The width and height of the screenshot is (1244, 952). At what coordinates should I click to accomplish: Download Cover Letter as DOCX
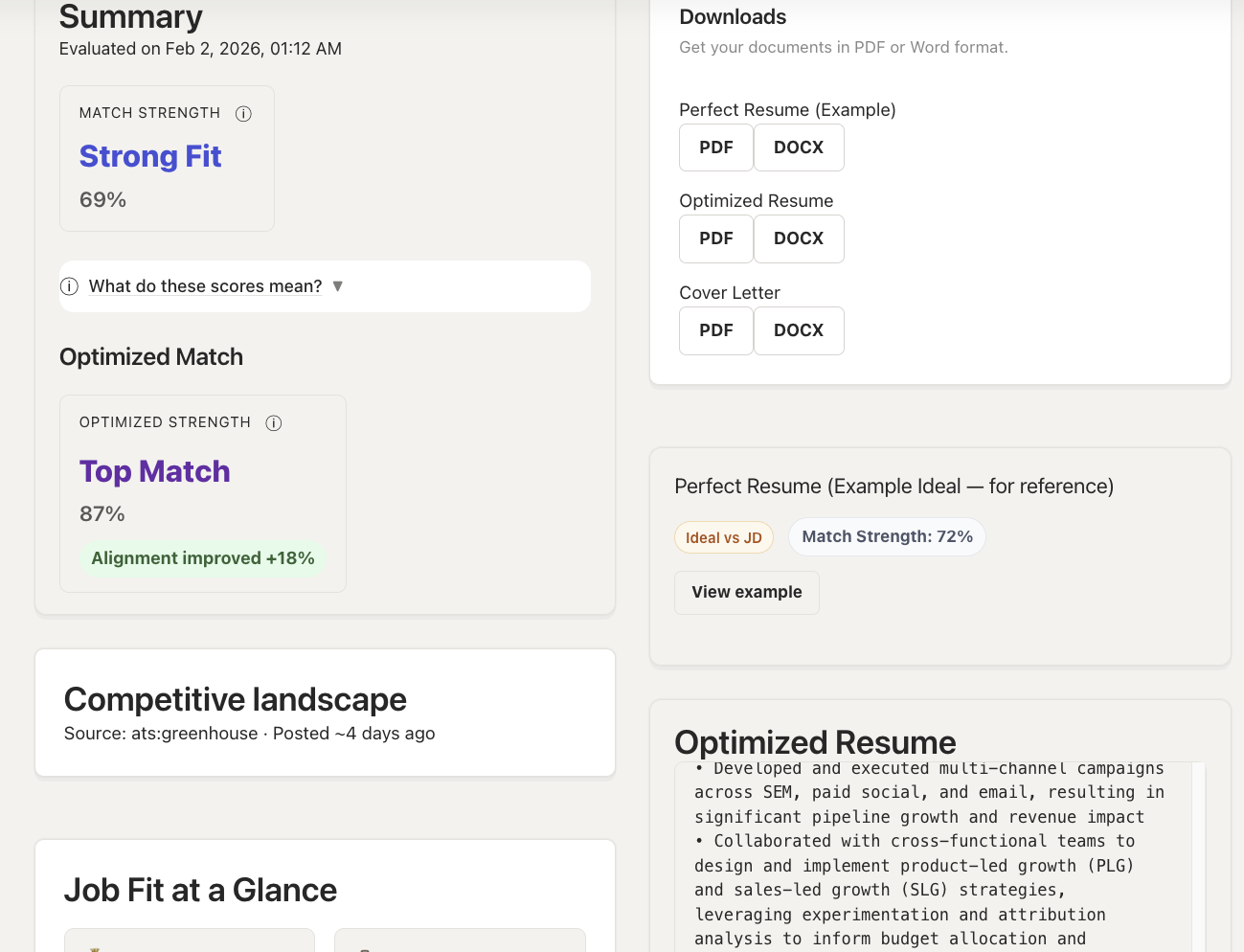click(x=799, y=330)
